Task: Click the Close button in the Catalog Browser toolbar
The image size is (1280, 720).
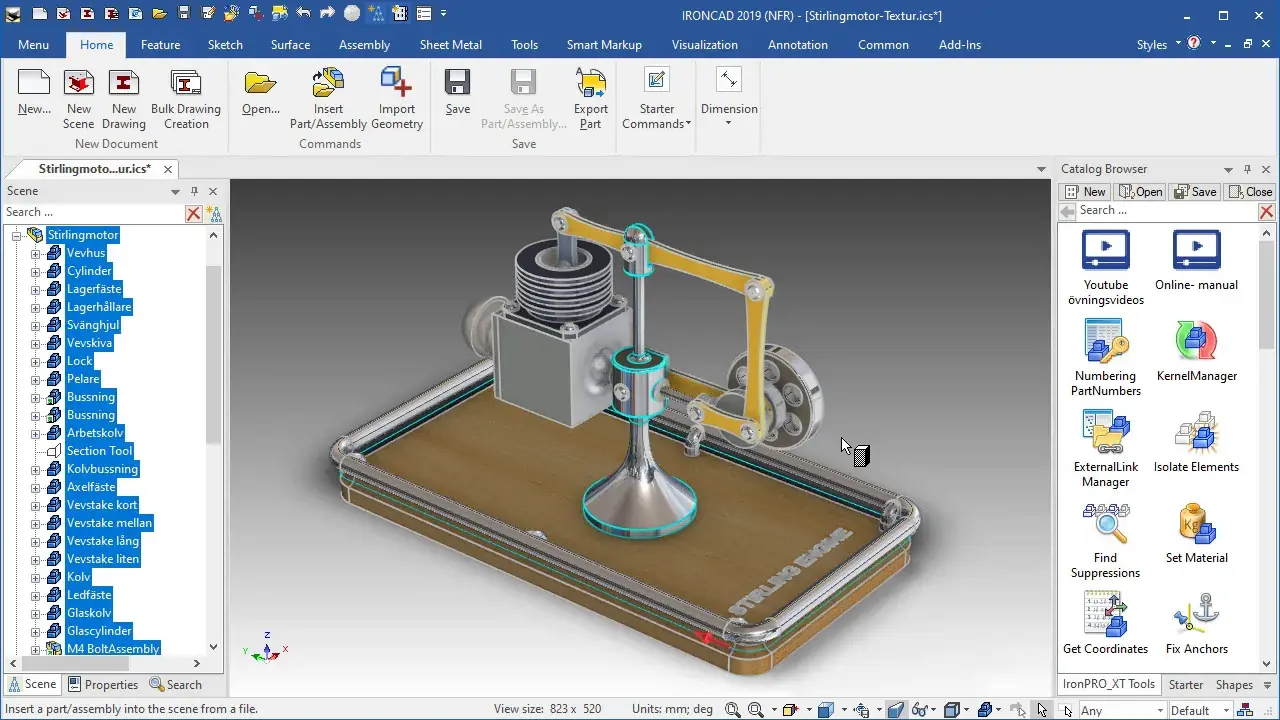Action: (x=1251, y=191)
